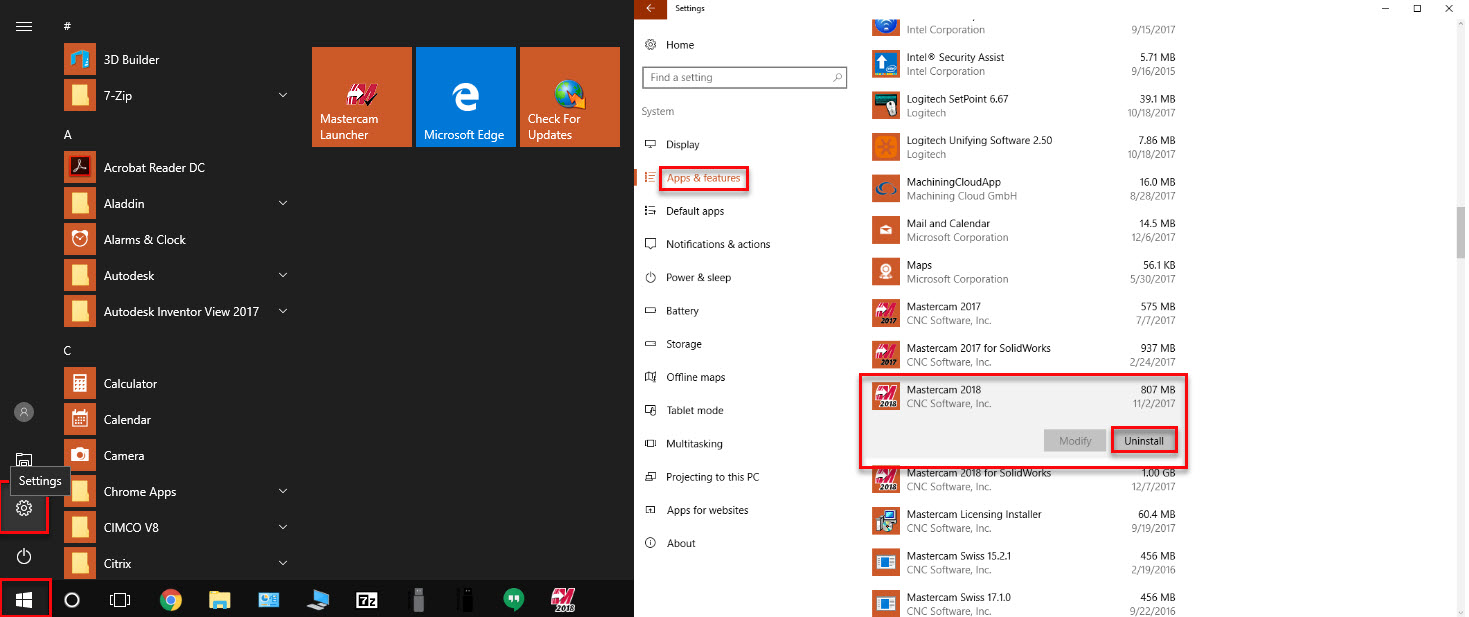Launch Mastercam 2018 from the taskbar
Viewport: 1469px width, 617px height.
click(x=563, y=600)
